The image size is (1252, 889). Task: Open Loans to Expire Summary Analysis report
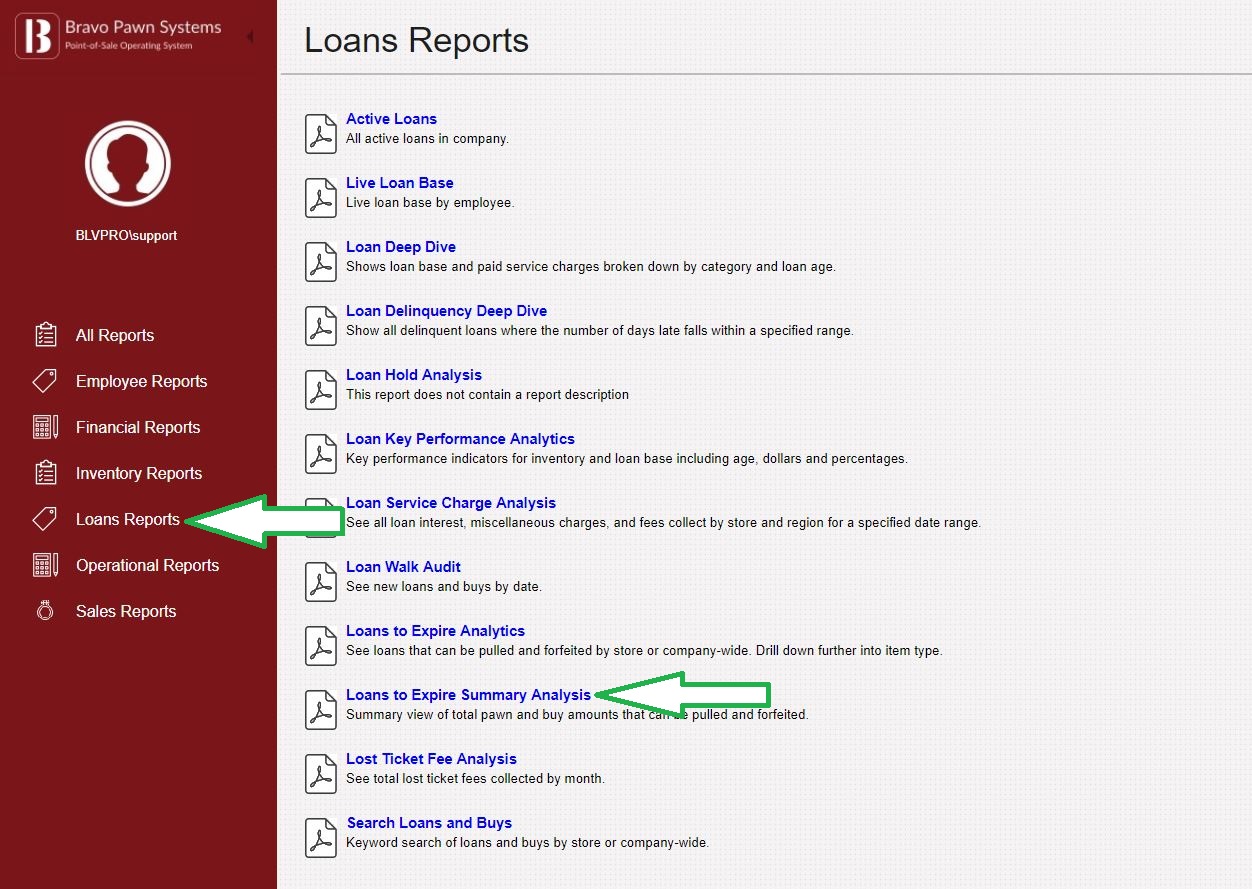[x=469, y=695]
